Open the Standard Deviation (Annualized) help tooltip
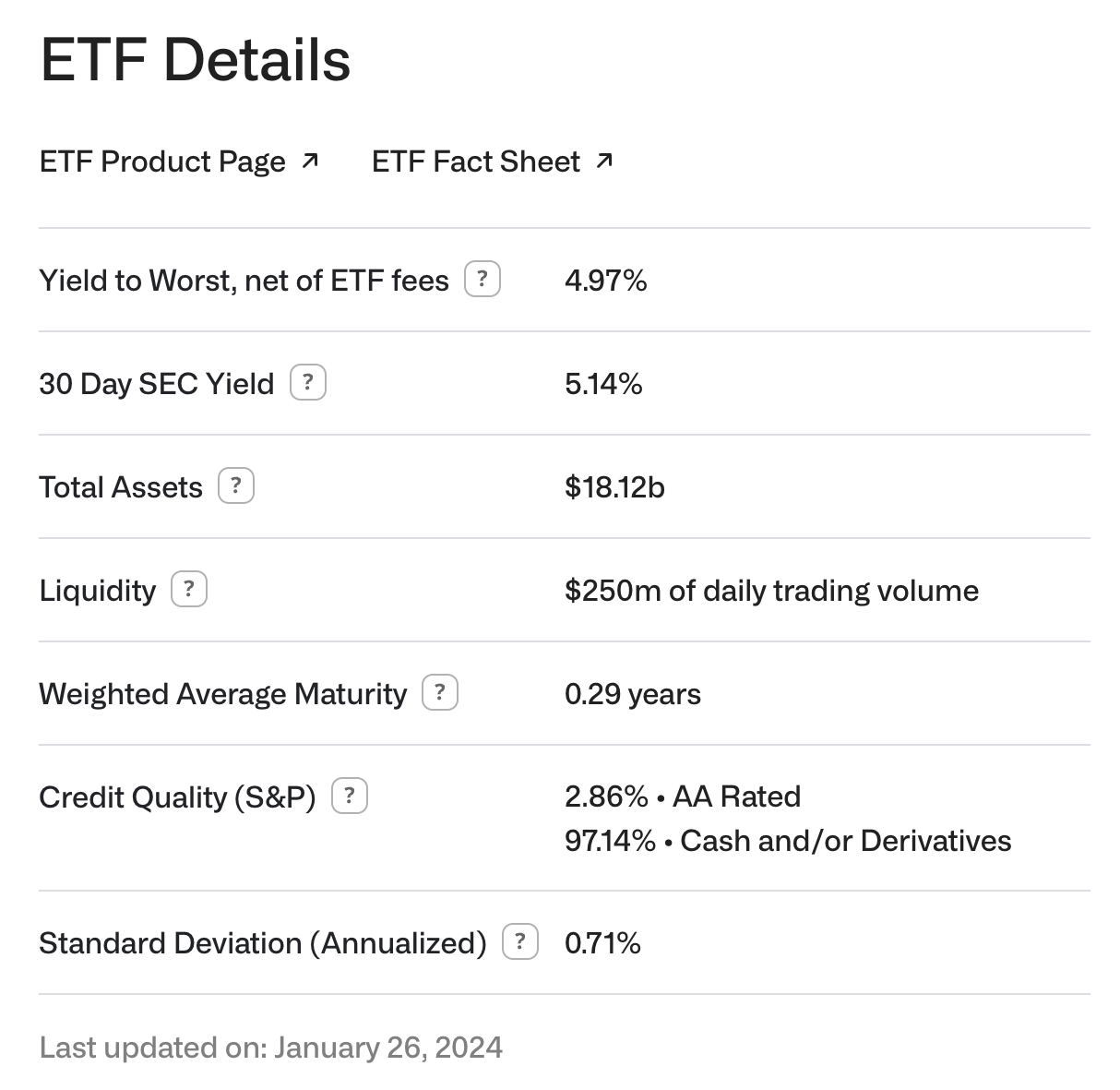This screenshot has height=1090, width=1120. pos(520,941)
